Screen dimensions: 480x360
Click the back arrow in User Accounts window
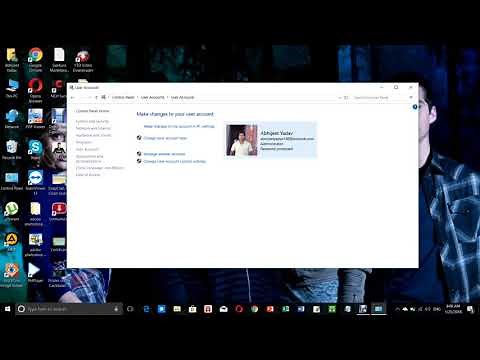(73, 97)
